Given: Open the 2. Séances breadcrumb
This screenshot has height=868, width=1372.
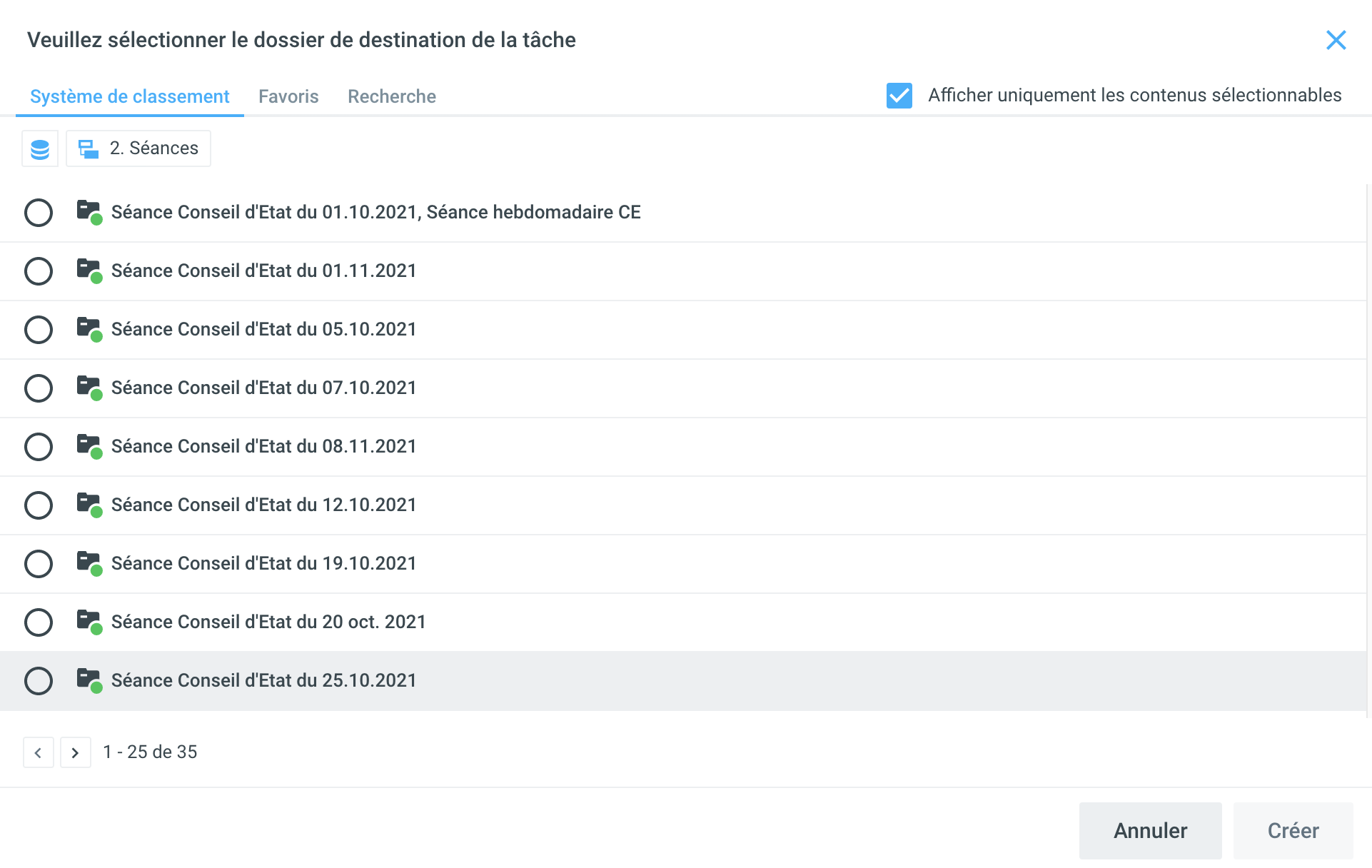Looking at the screenshot, I should click(138, 148).
